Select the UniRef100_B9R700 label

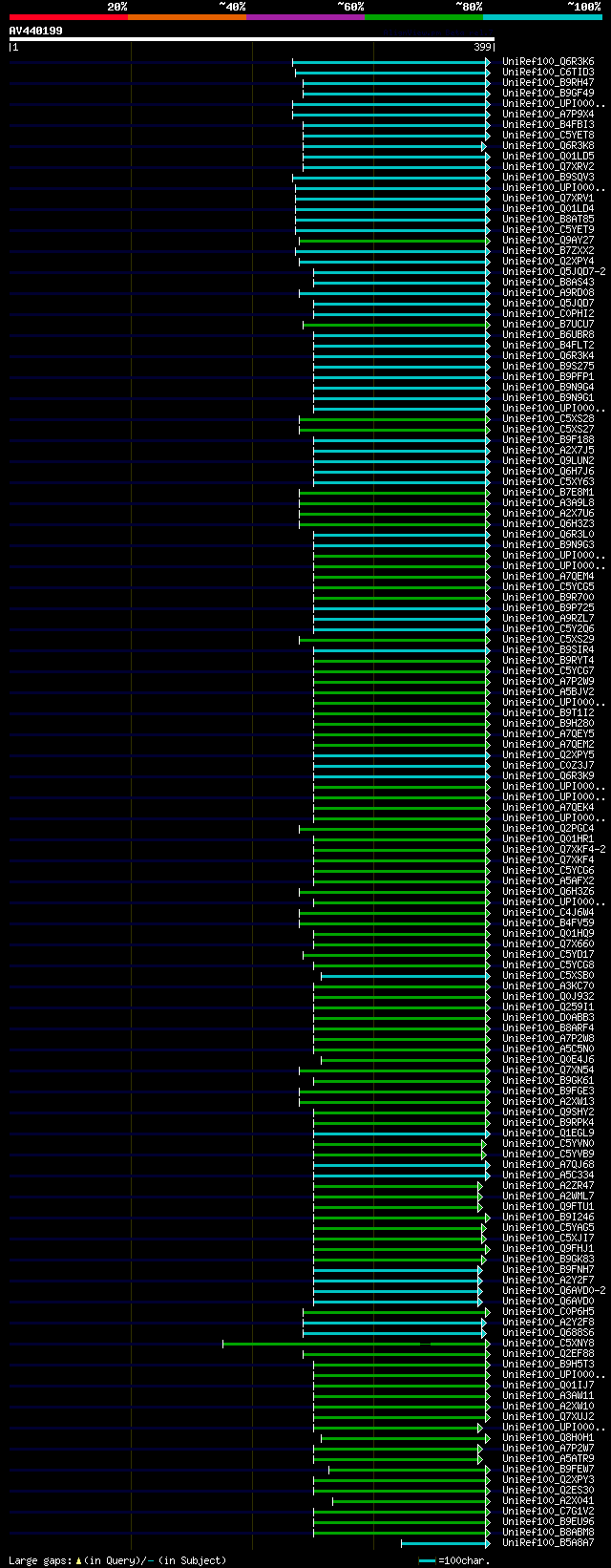[548, 597]
